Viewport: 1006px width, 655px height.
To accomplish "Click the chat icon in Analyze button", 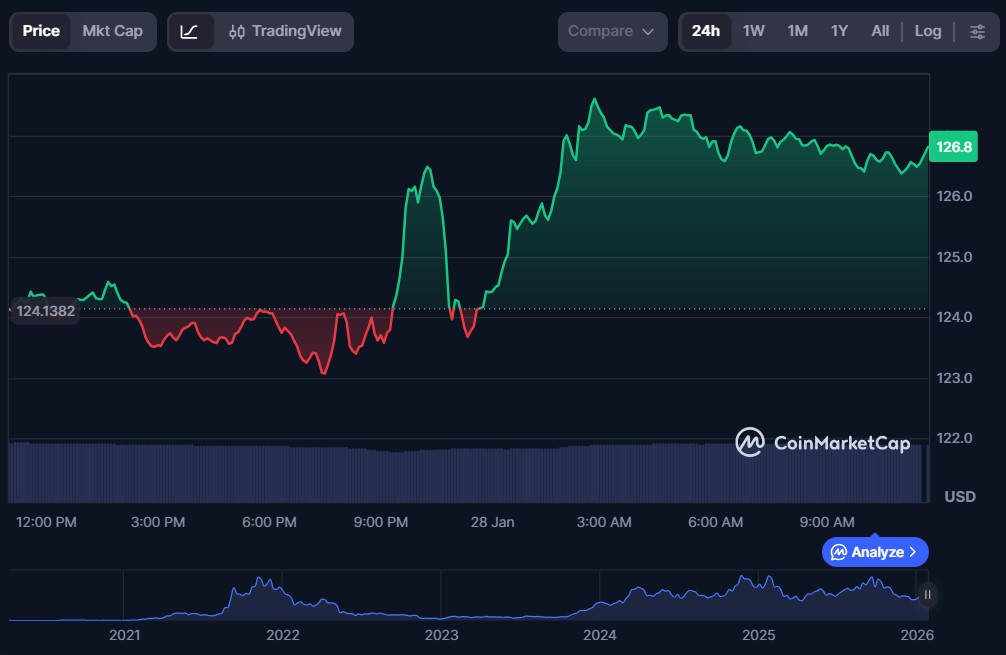I will coord(839,552).
